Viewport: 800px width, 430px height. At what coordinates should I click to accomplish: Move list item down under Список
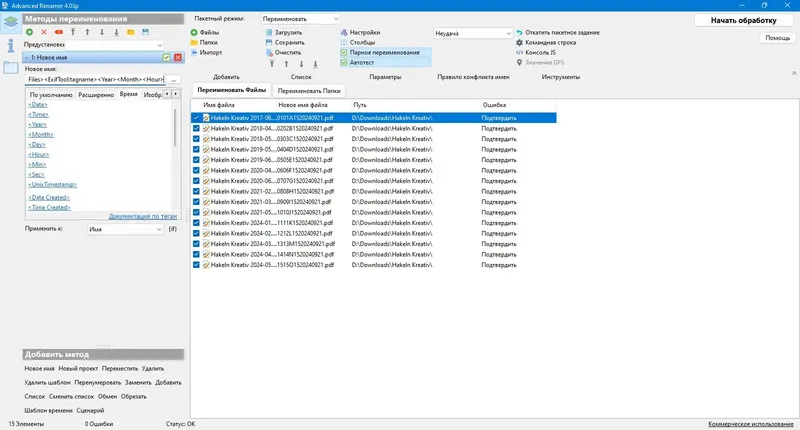[301, 64]
